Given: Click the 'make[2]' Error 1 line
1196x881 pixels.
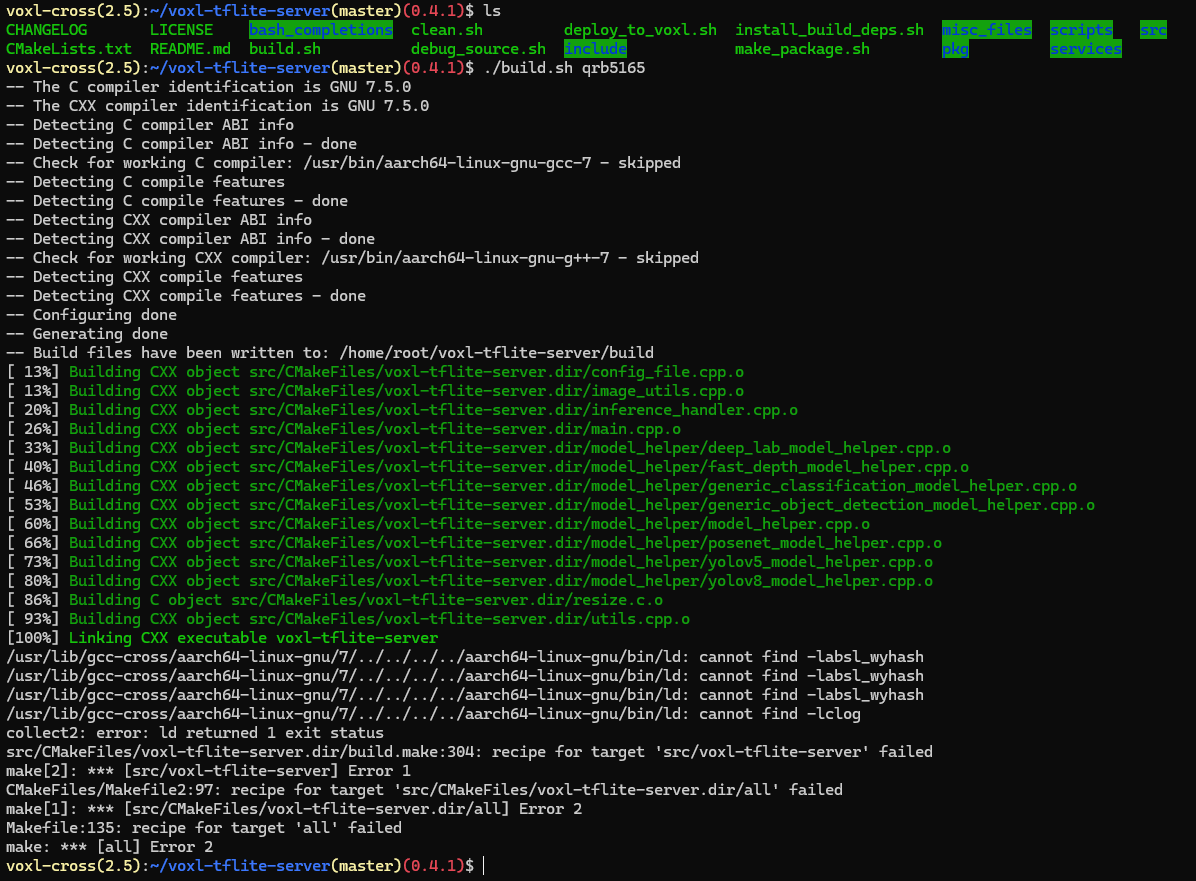Looking at the screenshot, I should (208, 771).
